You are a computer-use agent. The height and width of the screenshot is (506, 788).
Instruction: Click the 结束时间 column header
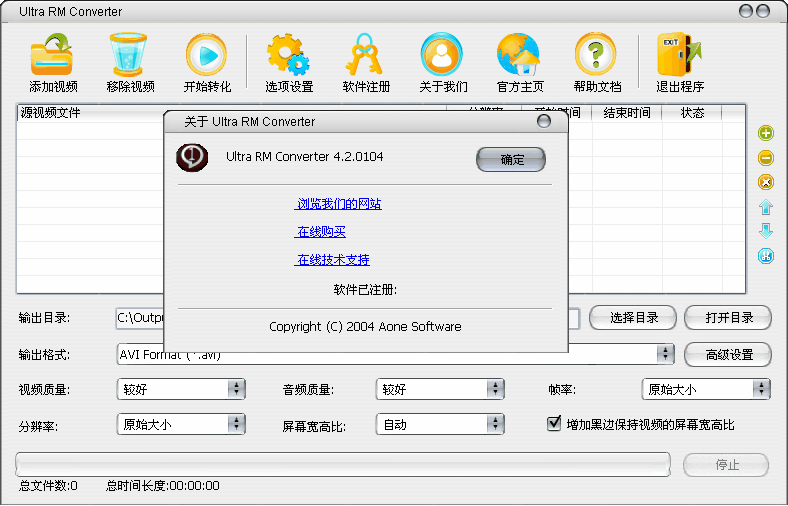pyautogui.click(x=627, y=113)
